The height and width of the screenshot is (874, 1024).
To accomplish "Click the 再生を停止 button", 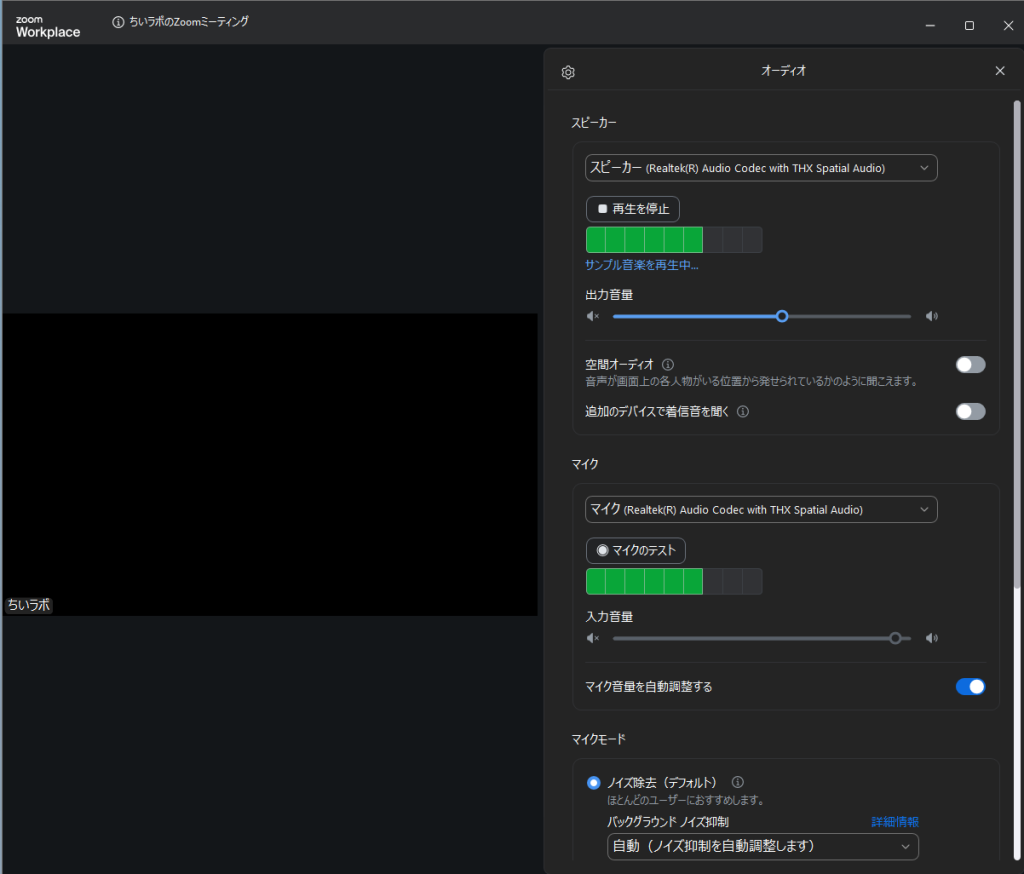I will [x=633, y=209].
